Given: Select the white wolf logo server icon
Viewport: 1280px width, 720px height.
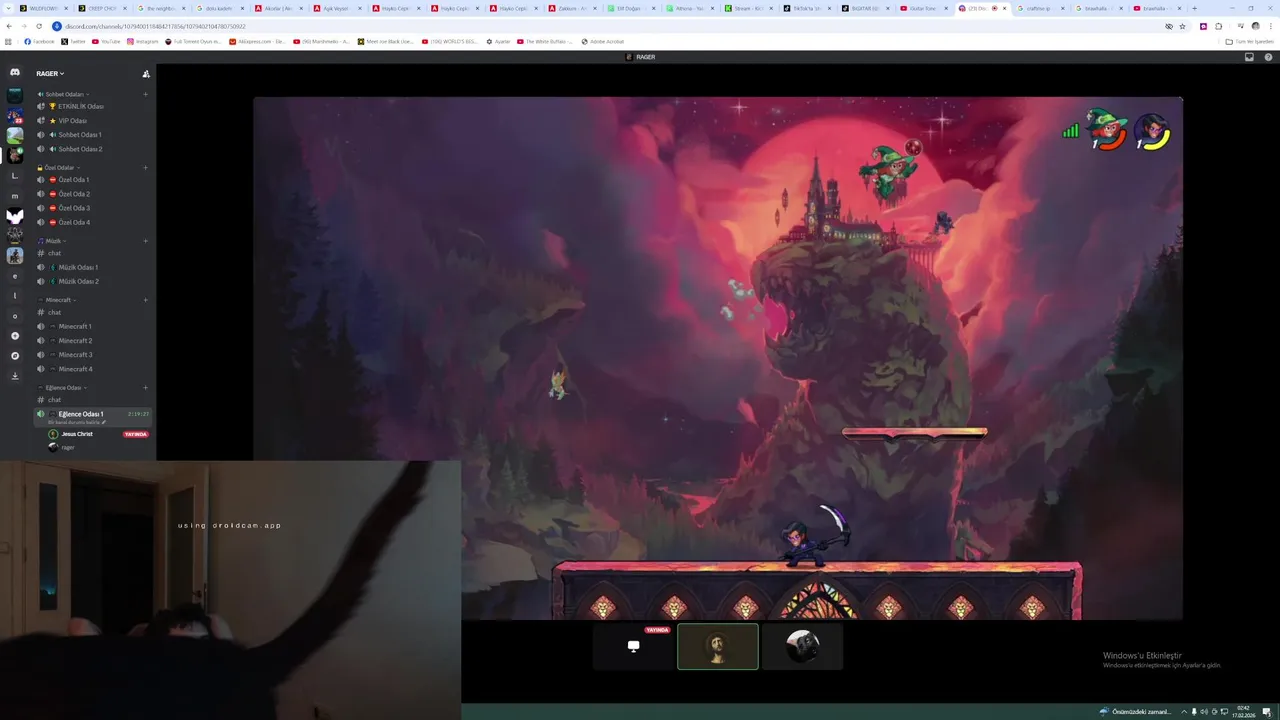Looking at the screenshot, I should [x=15, y=216].
